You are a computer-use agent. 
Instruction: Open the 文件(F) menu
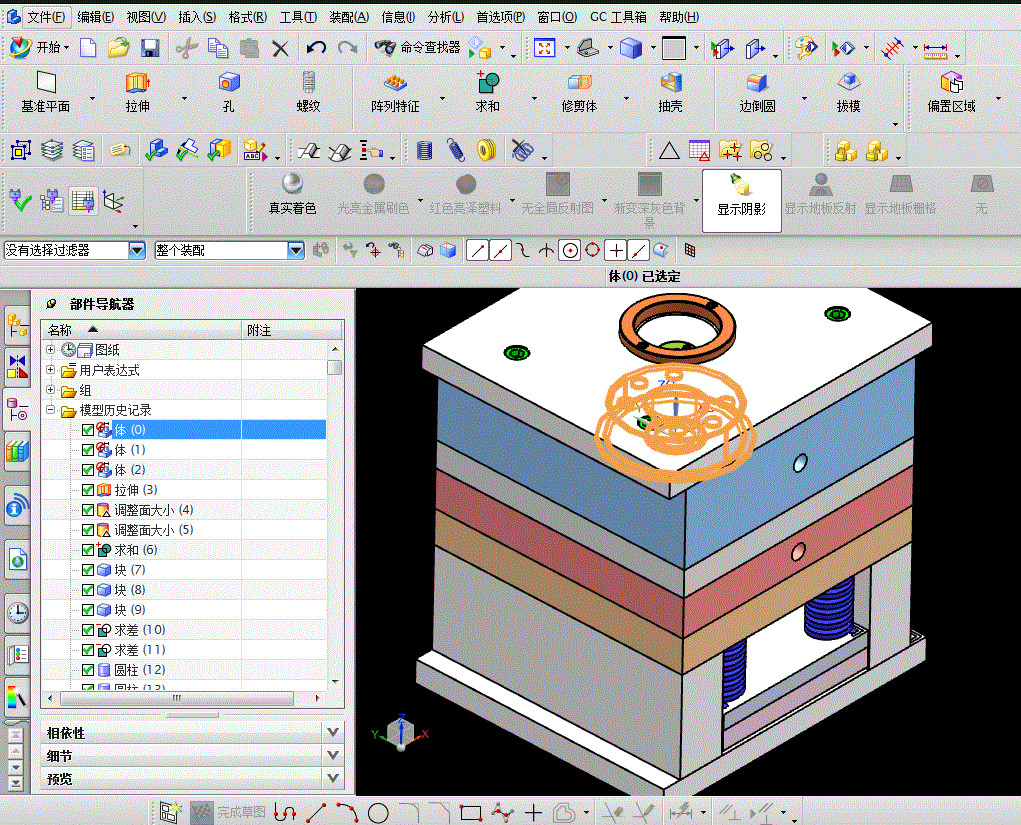(x=46, y=17)
